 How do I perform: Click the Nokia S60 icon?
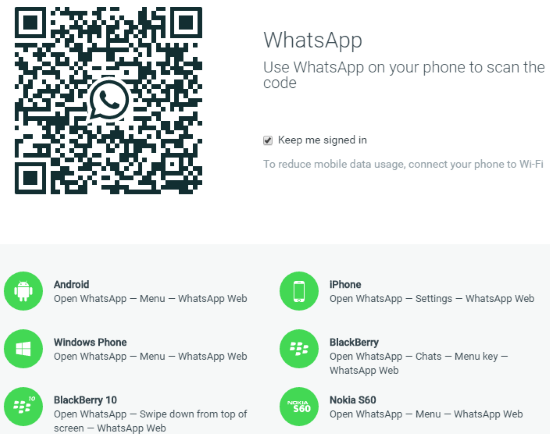point(299,406)
